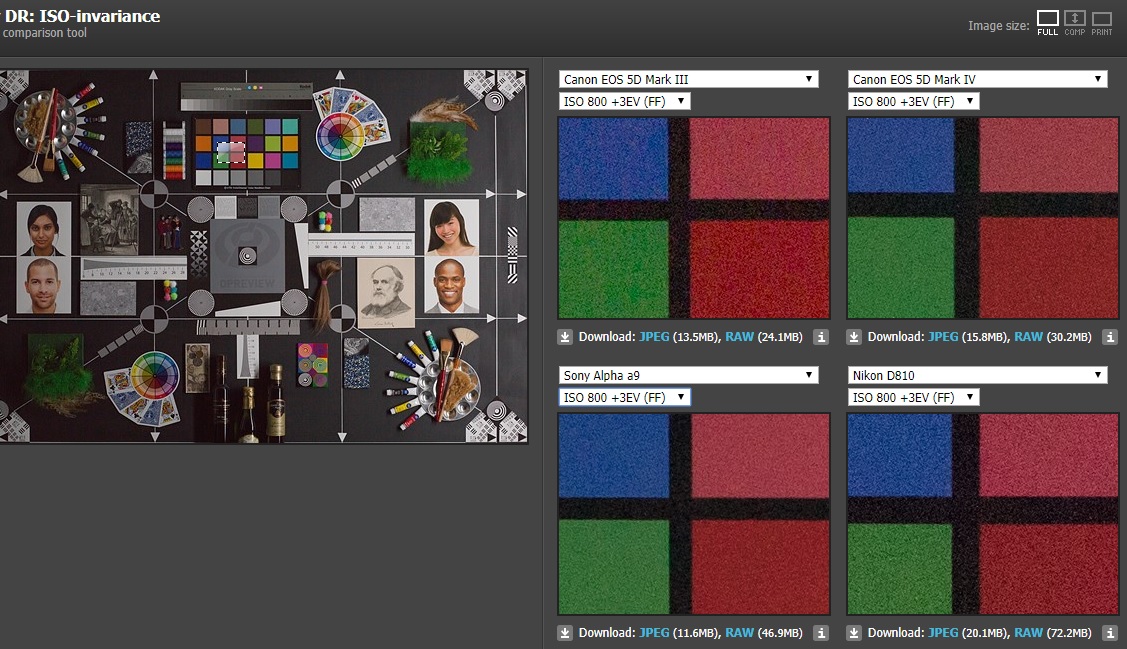1127x649 pixels.
Task: Open ISO dropdown under Nikon D810
Action: pos(914,397)
